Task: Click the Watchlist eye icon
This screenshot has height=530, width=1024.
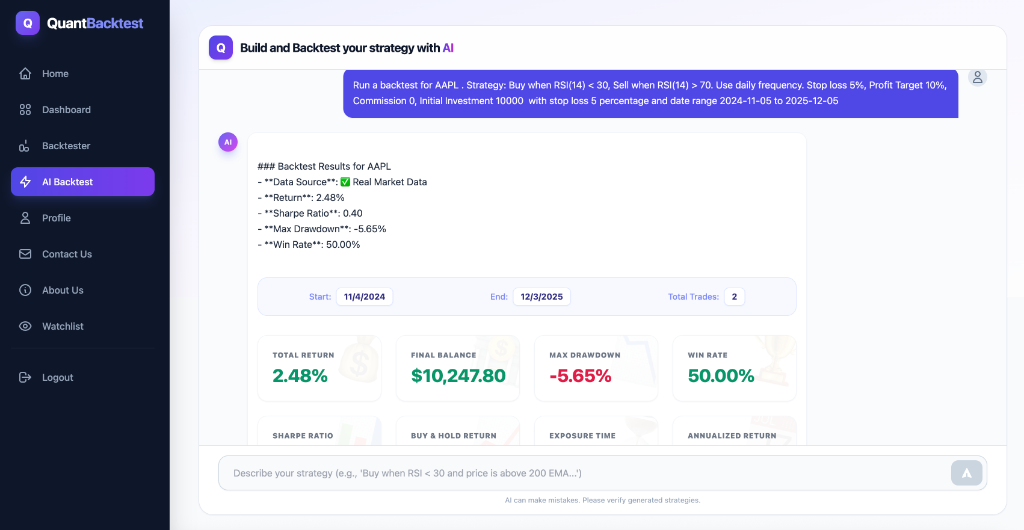Action: pos(25,326)
